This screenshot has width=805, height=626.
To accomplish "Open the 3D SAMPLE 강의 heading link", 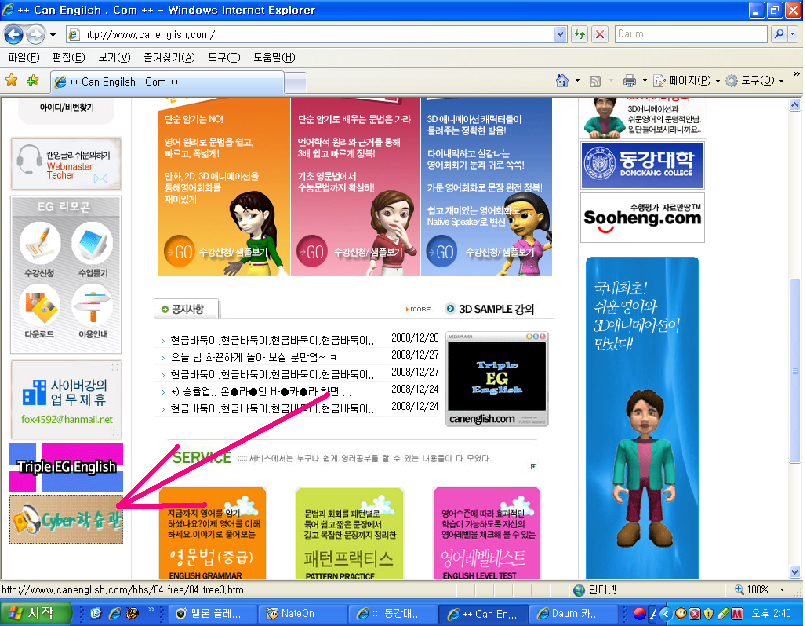I will (490, 309).
